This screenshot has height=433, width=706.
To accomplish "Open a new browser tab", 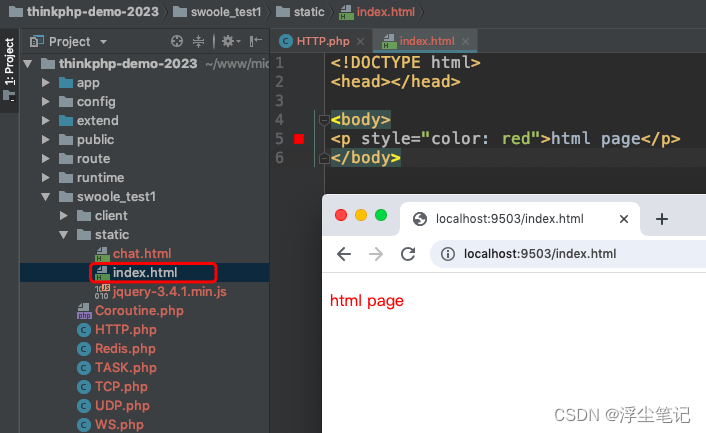I will (x=662, y=219).
